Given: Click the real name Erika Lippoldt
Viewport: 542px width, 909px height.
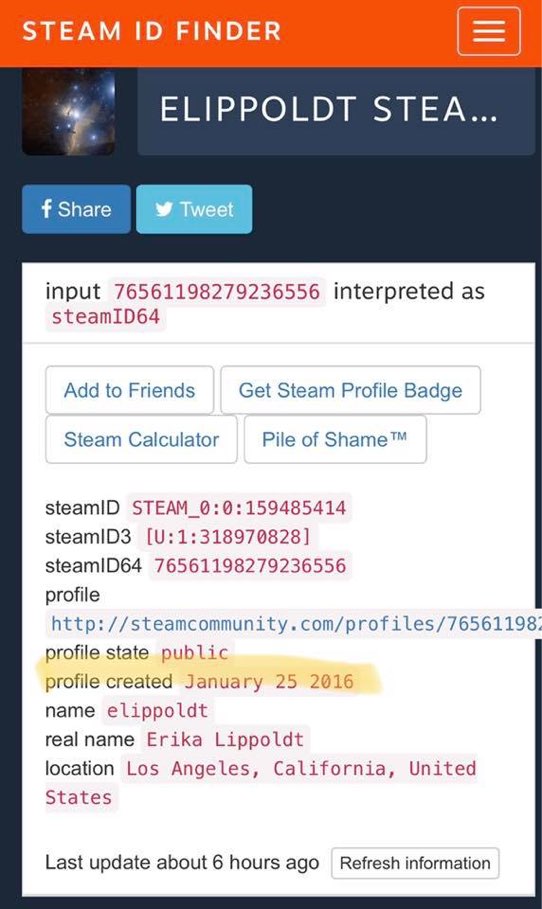Looking at the screenshot, I should (x=225, y=740).
